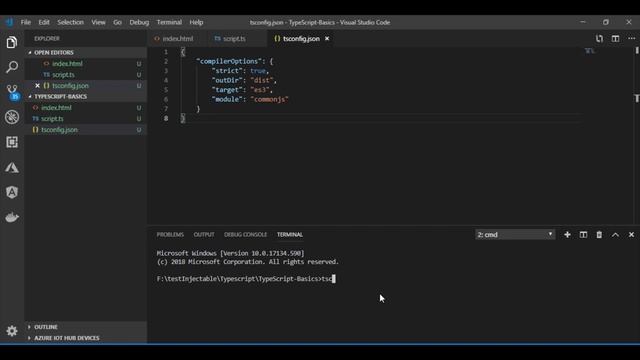The image size is (640, 360).
Task: Kill terminal with trash icon
Action: click(x=599, y=235)
